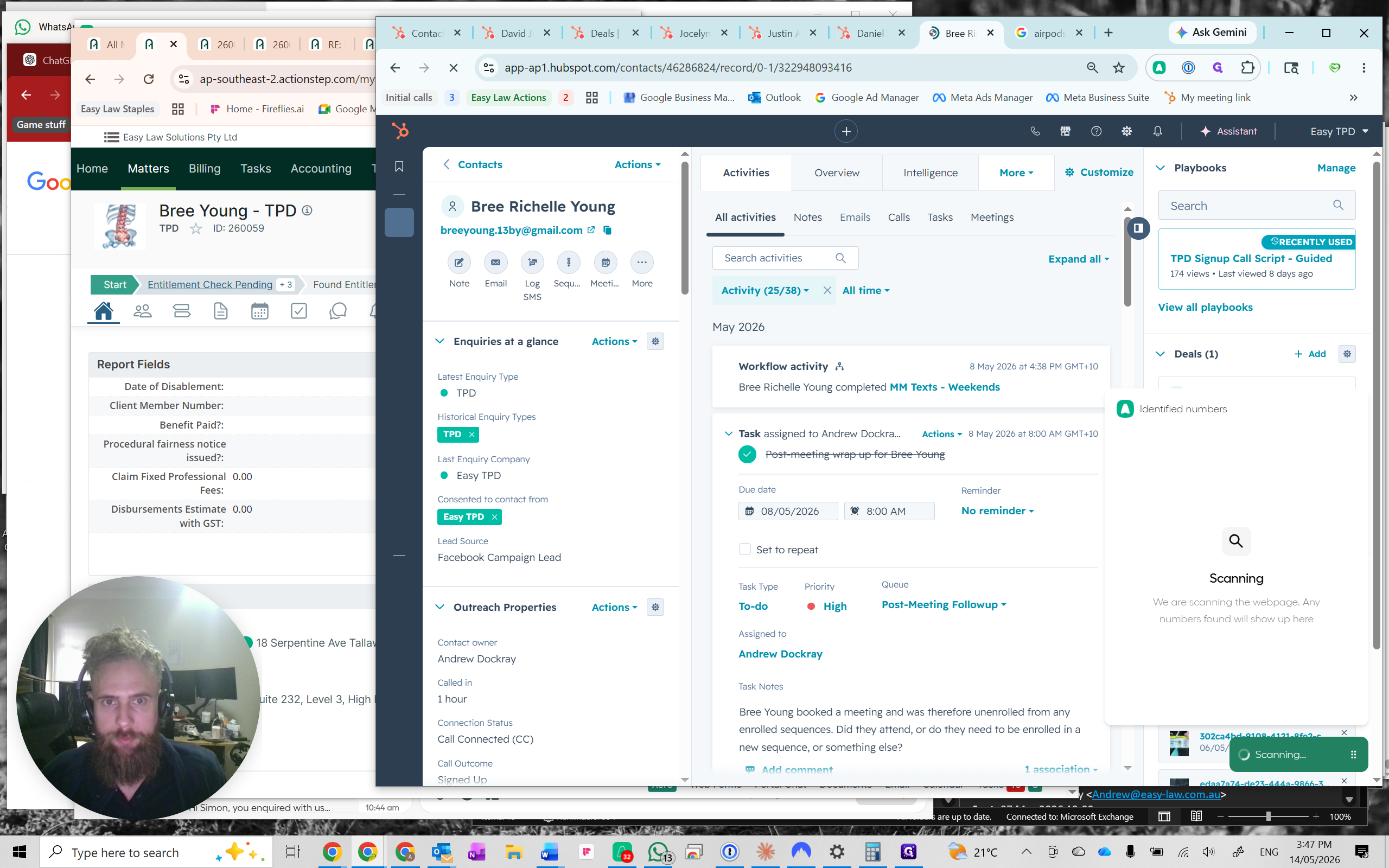
Task: Open the All time filter dropdown
Action: click(x=865, y=290)
